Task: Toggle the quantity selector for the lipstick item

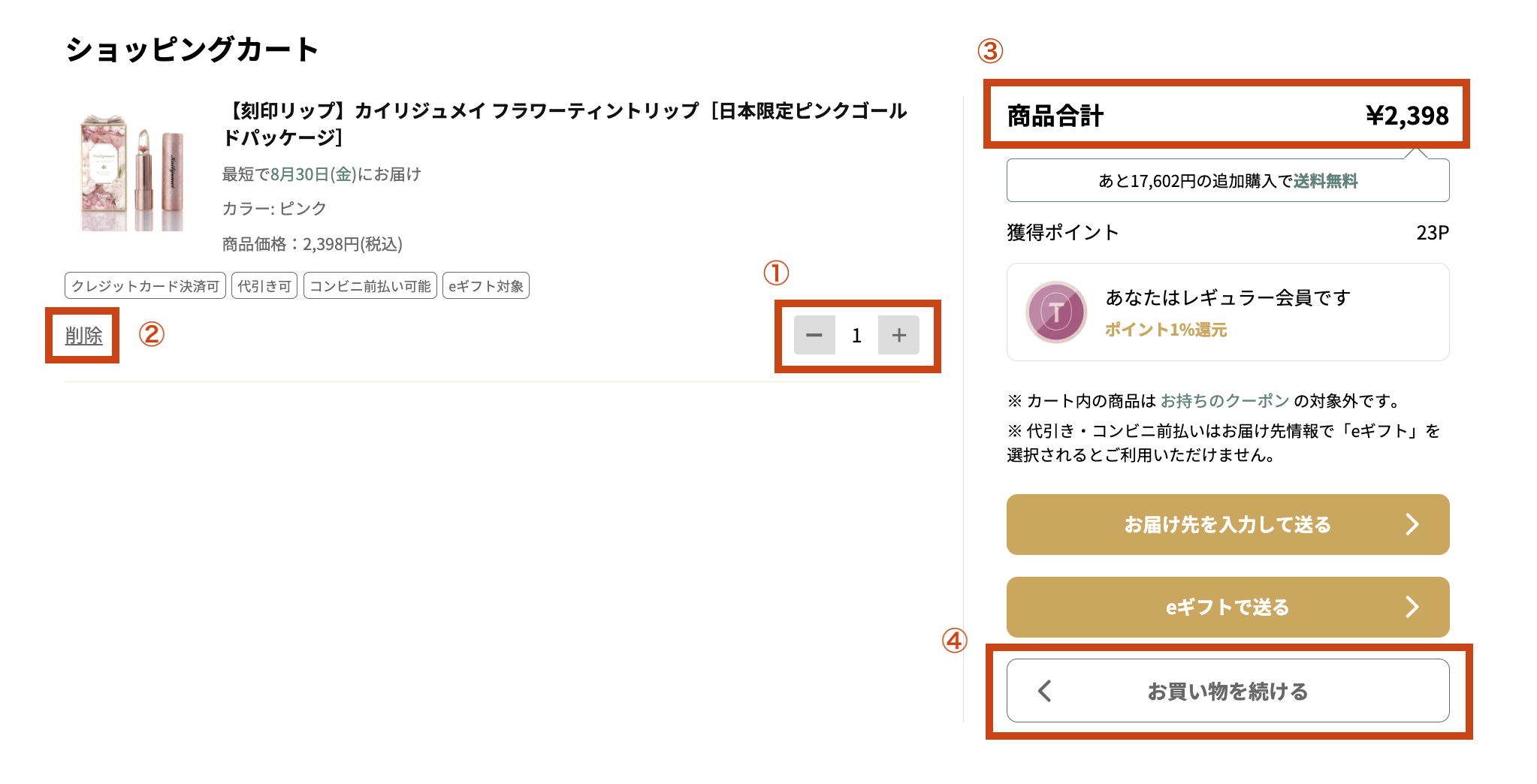Action: [856, 336]
